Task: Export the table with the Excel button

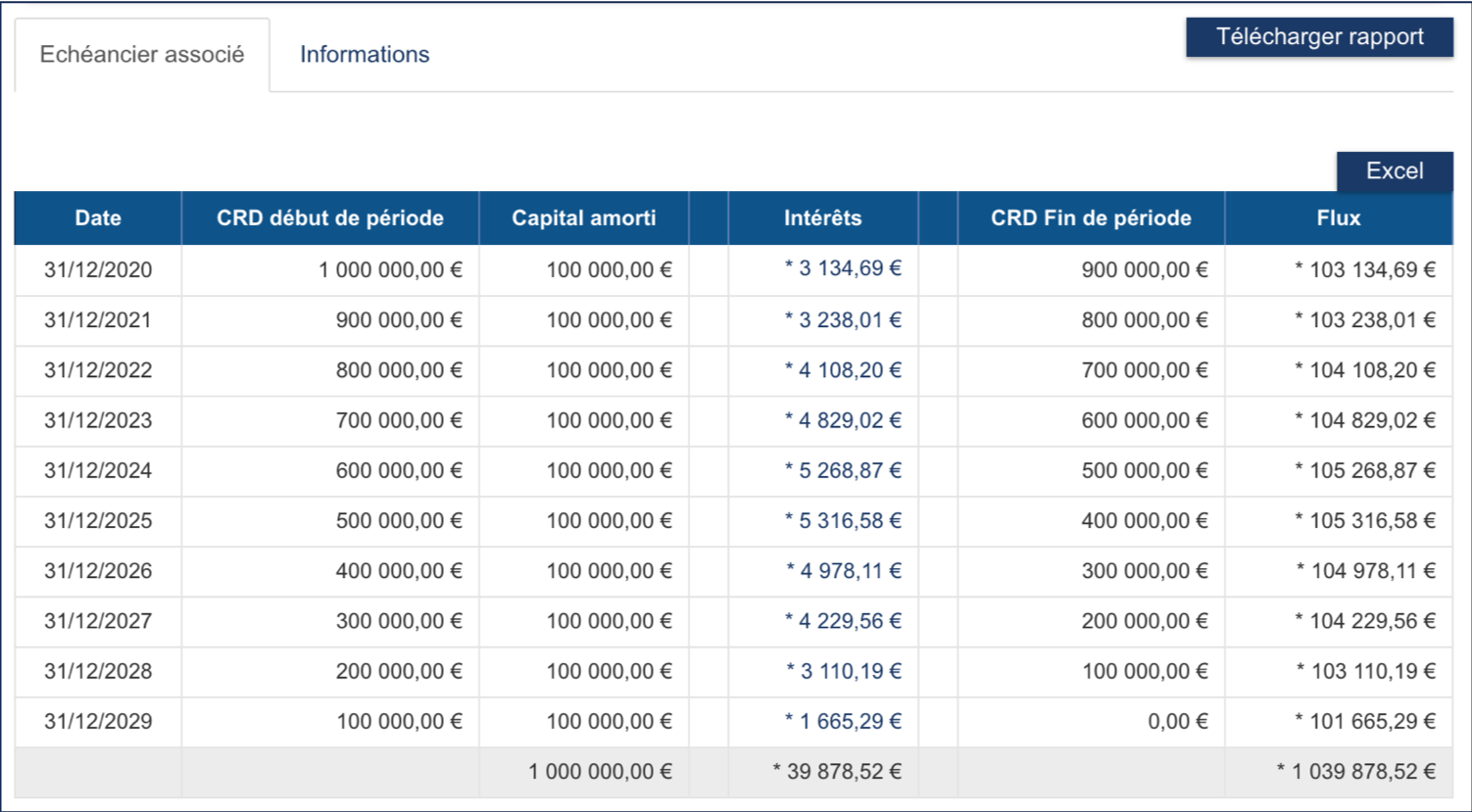Action: [x=1394, y=171]
